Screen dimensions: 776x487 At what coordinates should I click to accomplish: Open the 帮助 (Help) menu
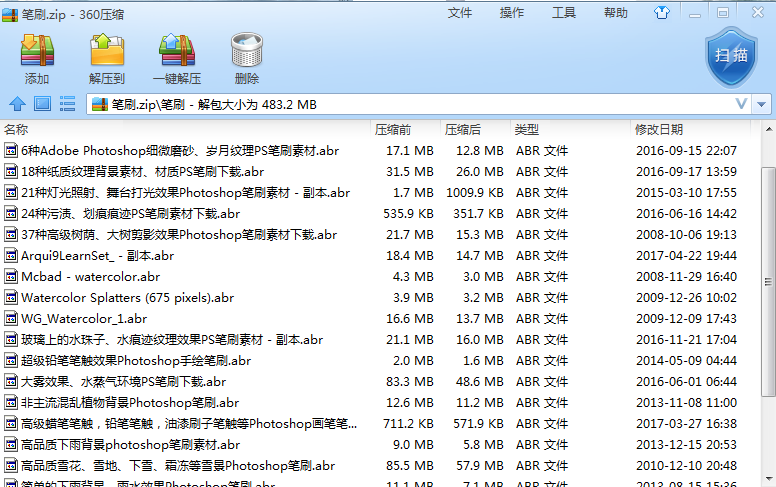616,13
